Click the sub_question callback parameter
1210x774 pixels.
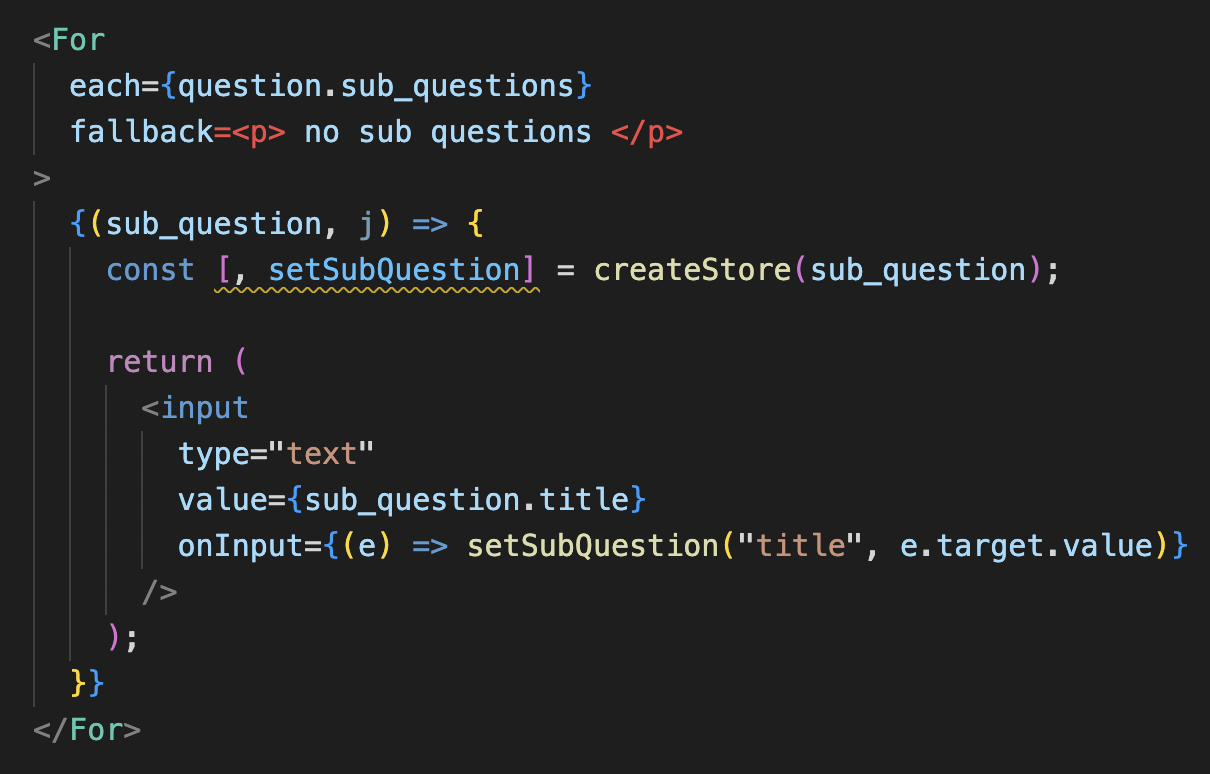[214, 225]
